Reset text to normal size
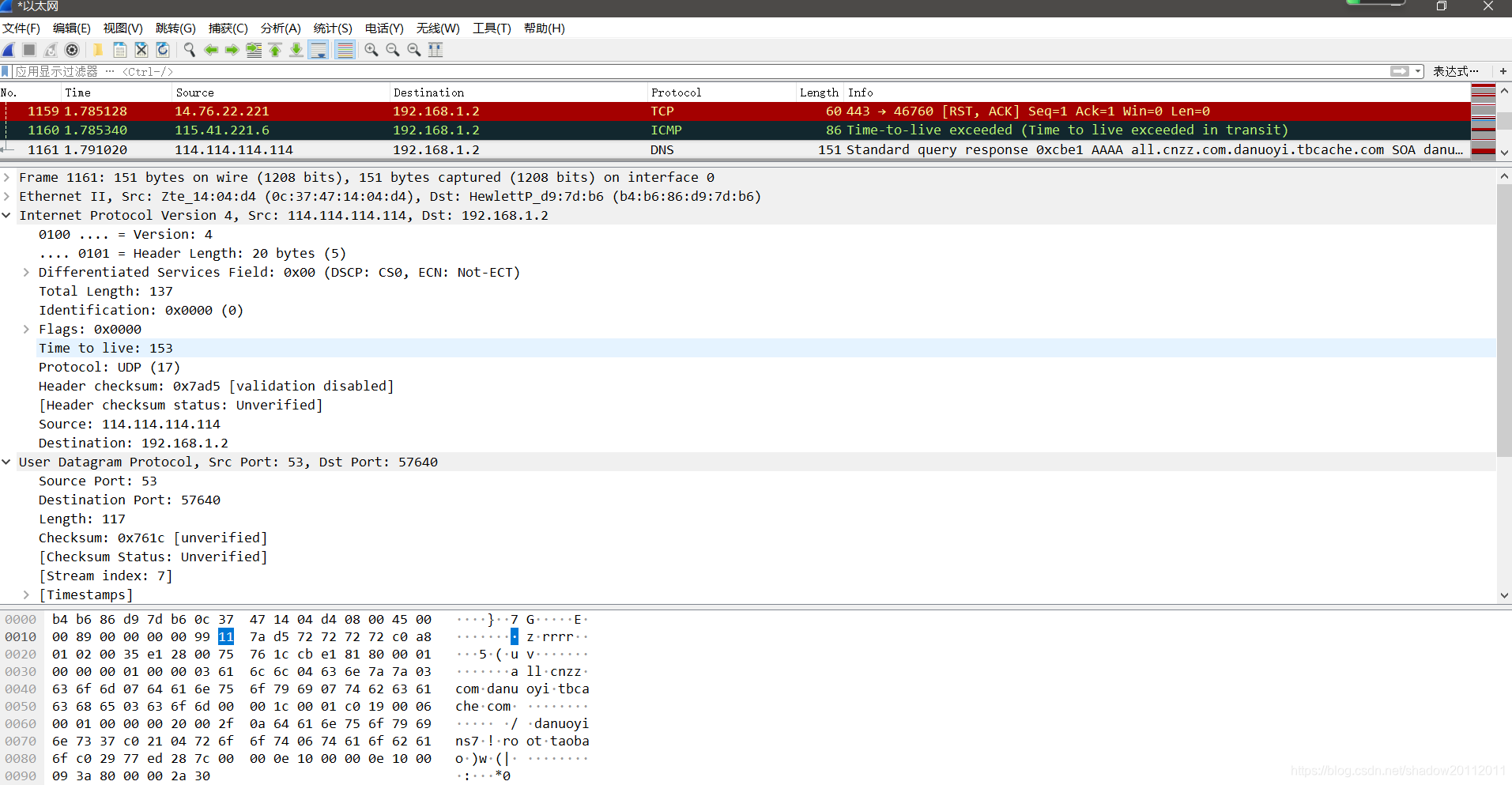The width and height of the screenshot is (1512, 785). click(414, 50)
